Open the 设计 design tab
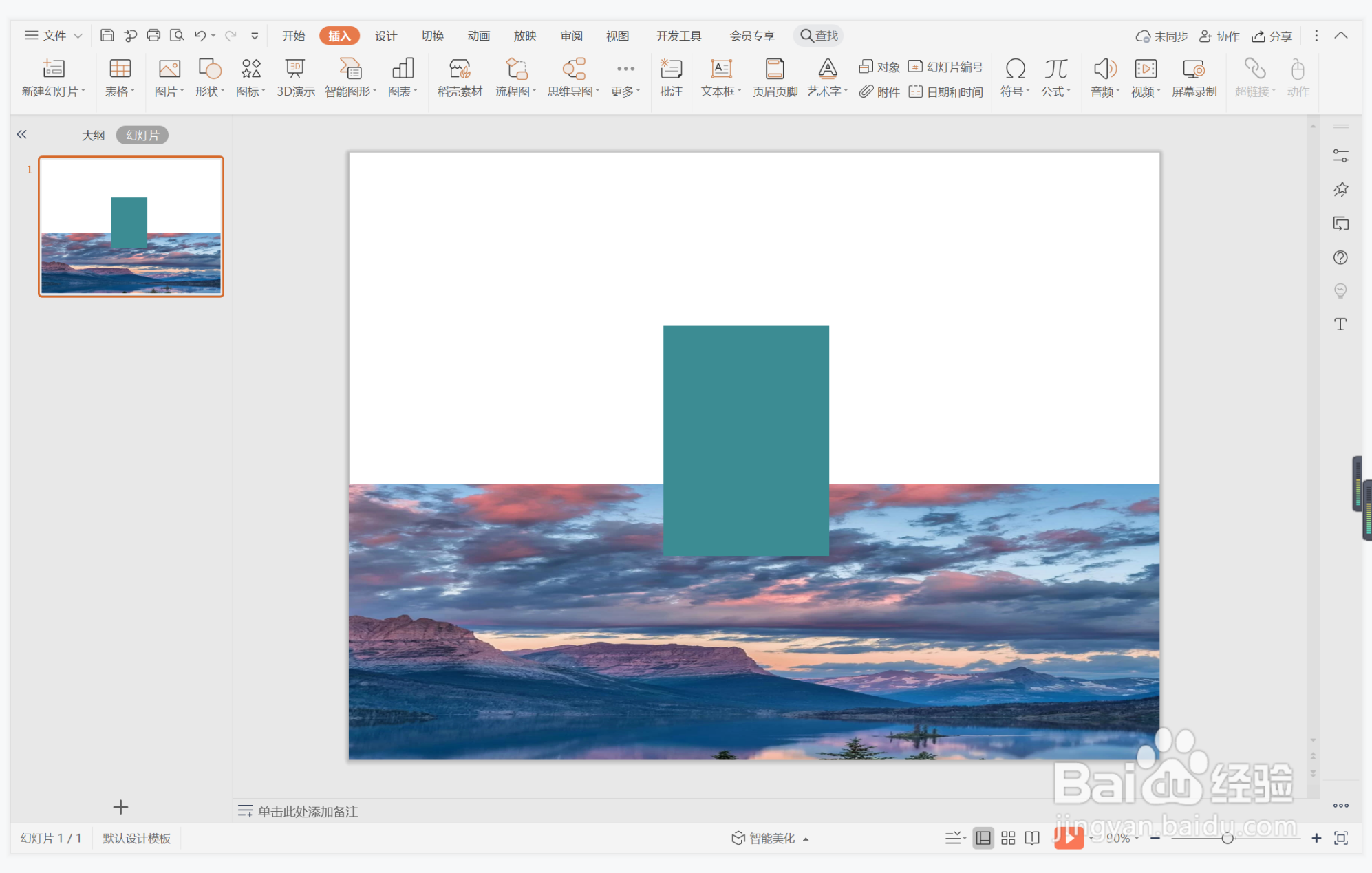 pyautogui.click(x=385, y=36)
